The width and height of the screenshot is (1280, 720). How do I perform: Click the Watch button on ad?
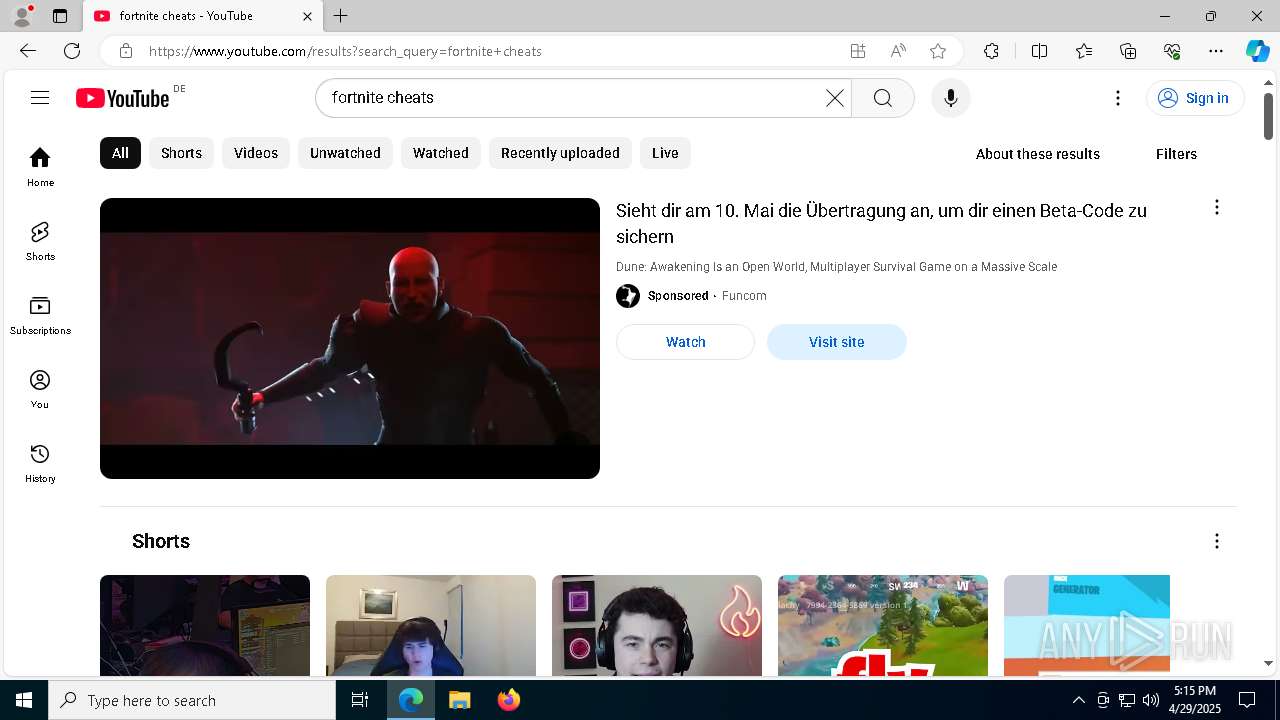tap(685, 342)
